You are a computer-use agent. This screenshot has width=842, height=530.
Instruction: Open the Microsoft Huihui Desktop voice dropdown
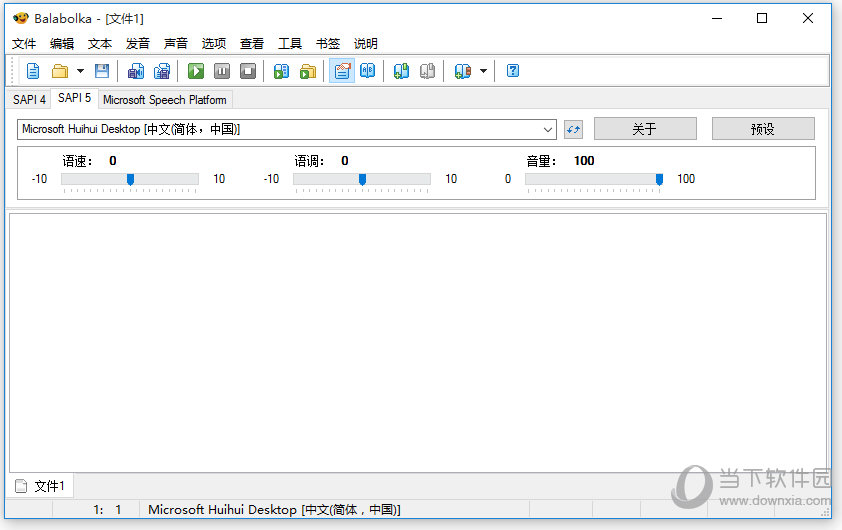coord(287,129)
